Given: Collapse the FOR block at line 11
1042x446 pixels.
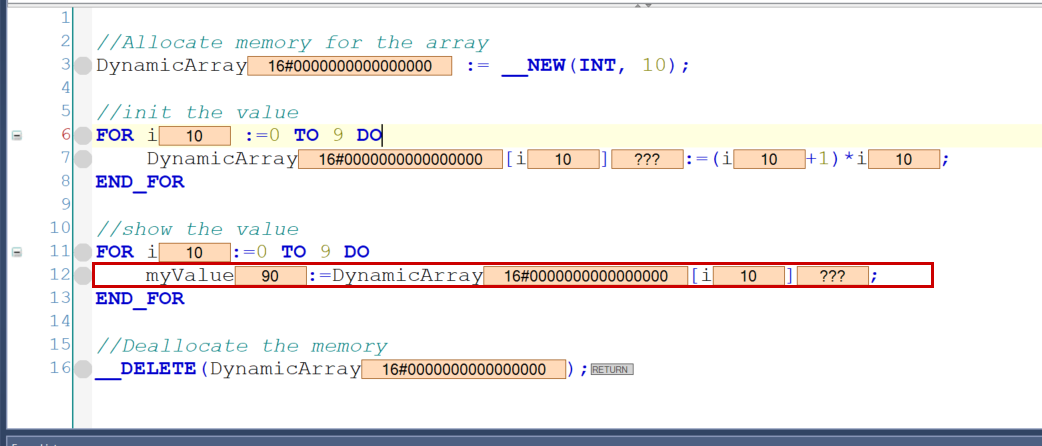Looking at the screenshot, I should point(17,252).
